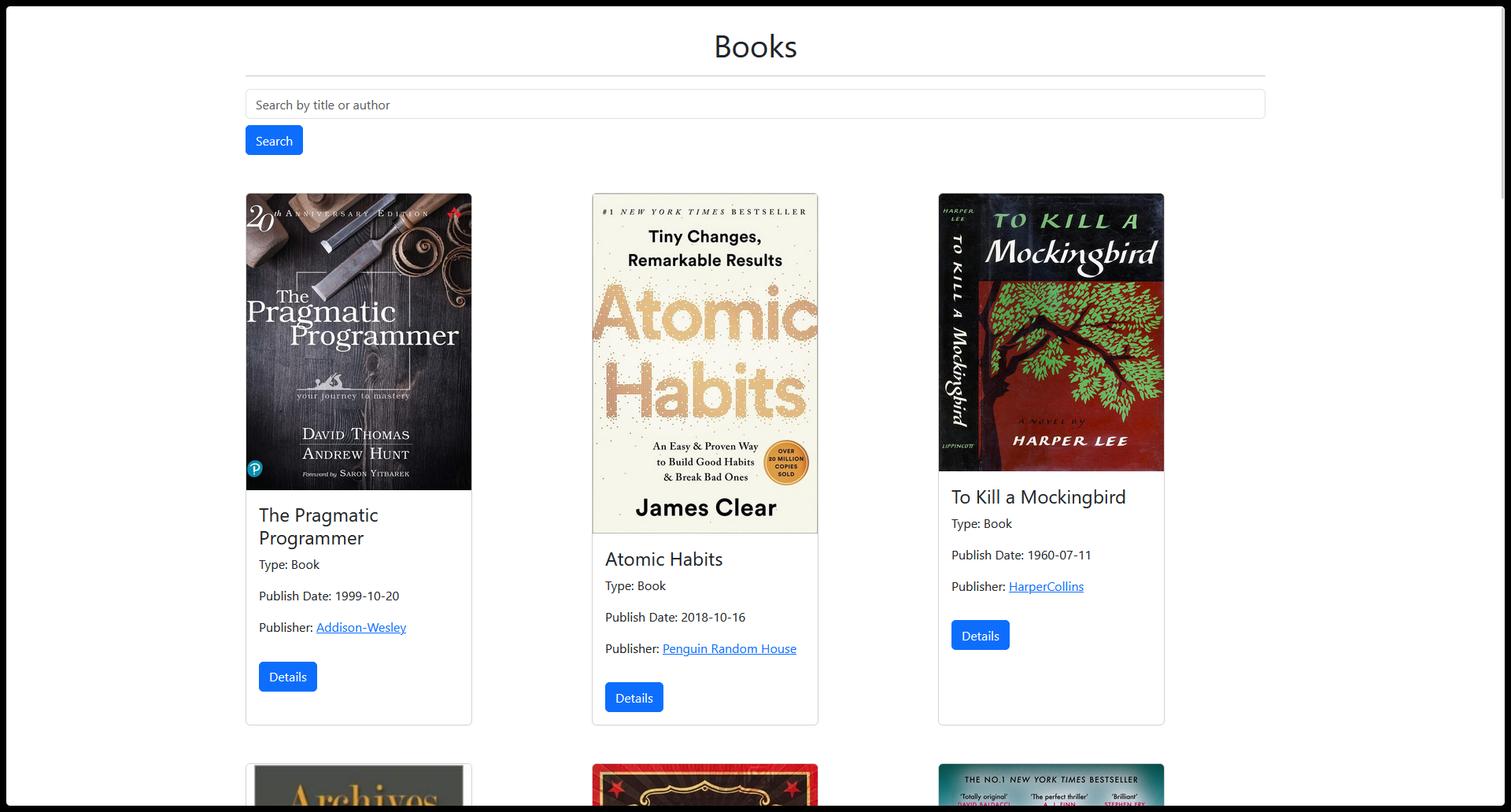1511x812 pixels.
Task: Click the small Pearson logo on Pragmatic Programmer cover
Action: [x=254, y=469]
